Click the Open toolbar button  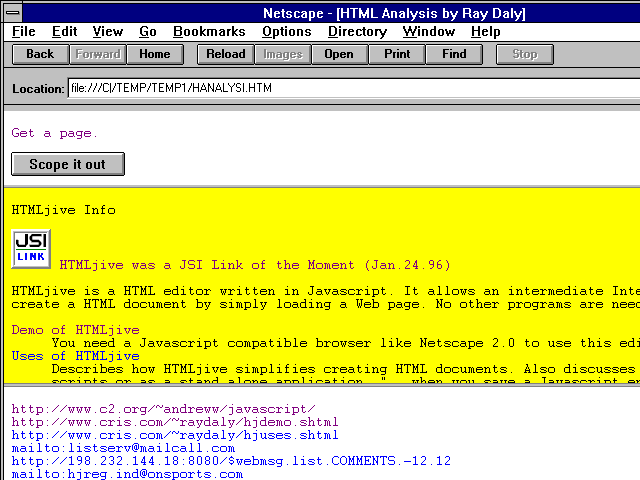pyautogui.click(x=340, y=54)
